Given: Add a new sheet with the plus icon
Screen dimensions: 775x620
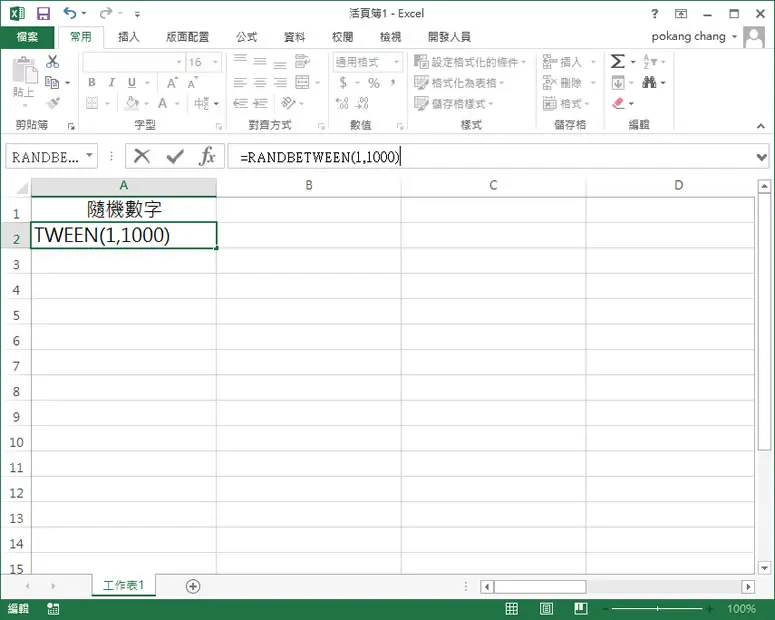Looking at the screenshot, I should coord(193,586).
